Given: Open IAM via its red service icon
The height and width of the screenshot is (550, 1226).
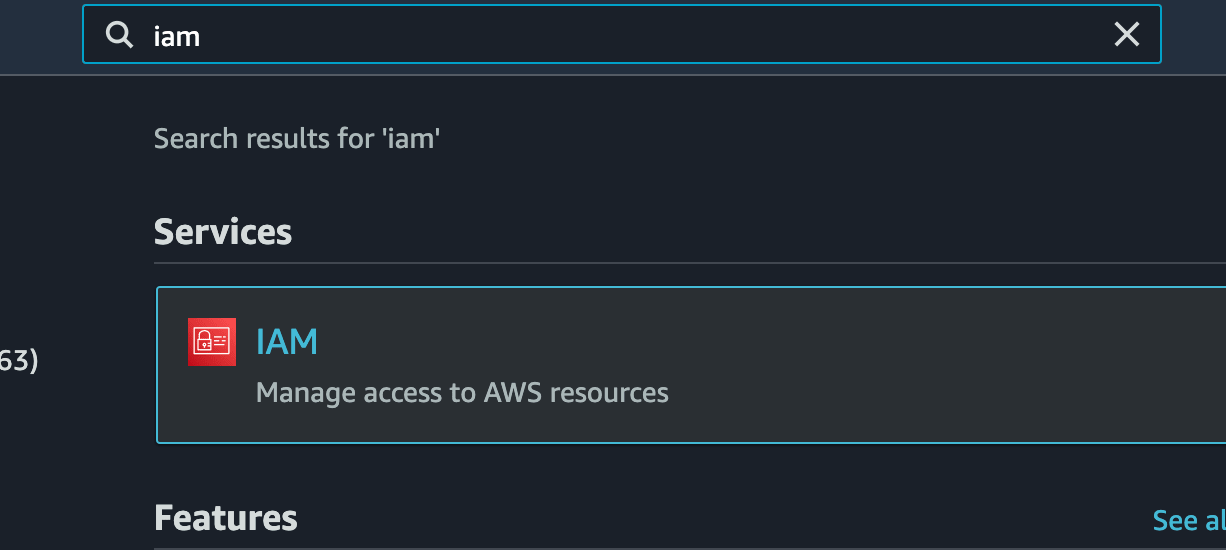Looking at the screenshot, I should (x=212, y=342).
